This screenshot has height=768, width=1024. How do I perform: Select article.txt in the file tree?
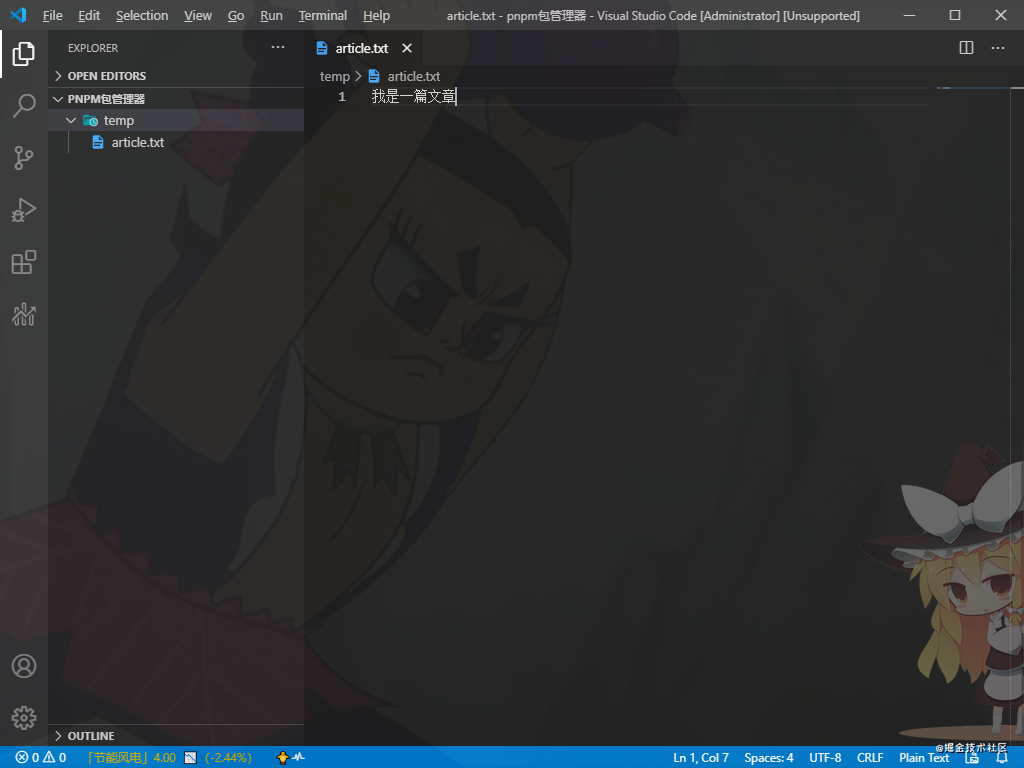point(176,142)
